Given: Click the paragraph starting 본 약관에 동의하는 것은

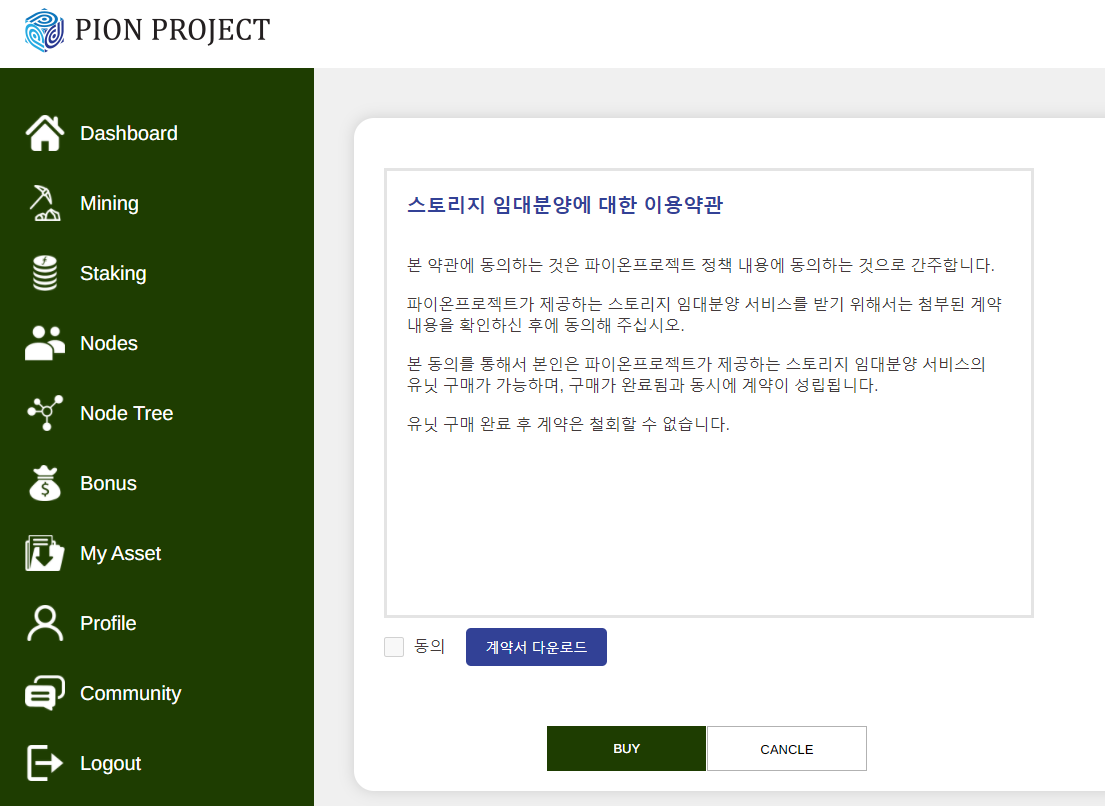Looking at the screenshot, I should coord(701,266).
